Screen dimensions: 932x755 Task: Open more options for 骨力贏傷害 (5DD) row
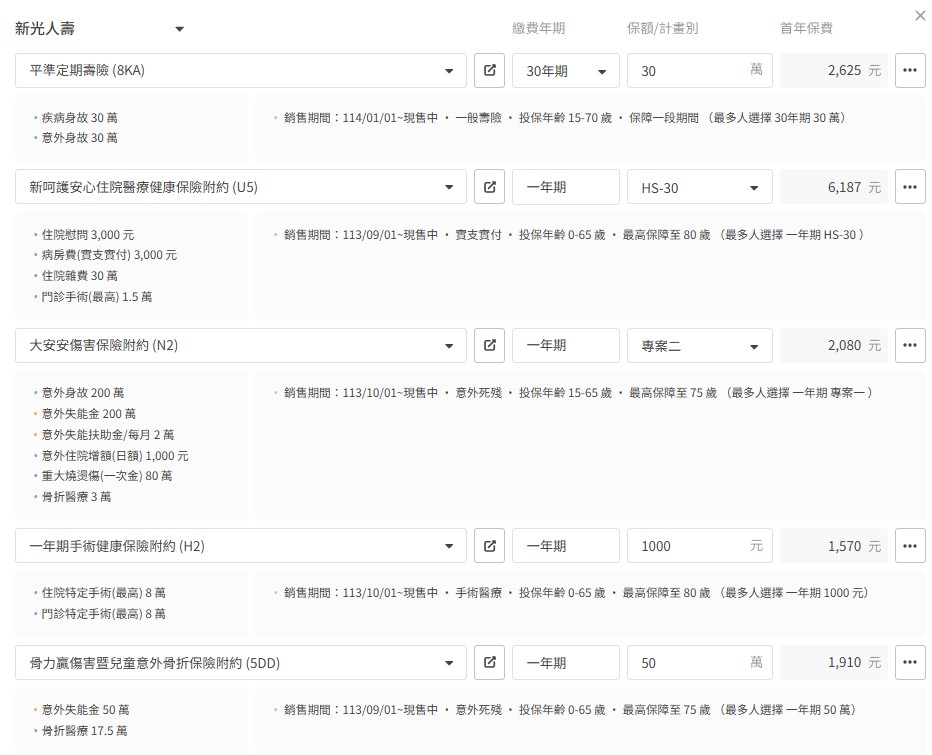point(909,662)
